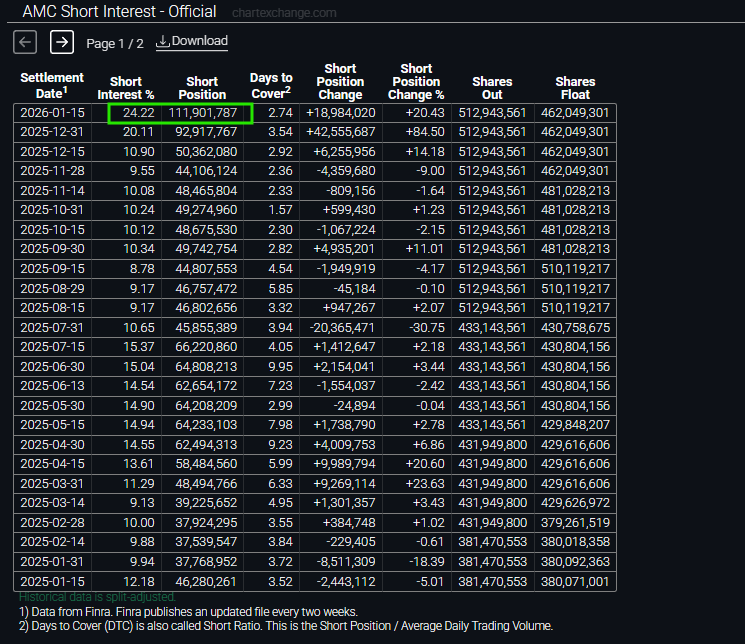
Task: Select the 2025-11-28 date cell
Action: (52, 171)
